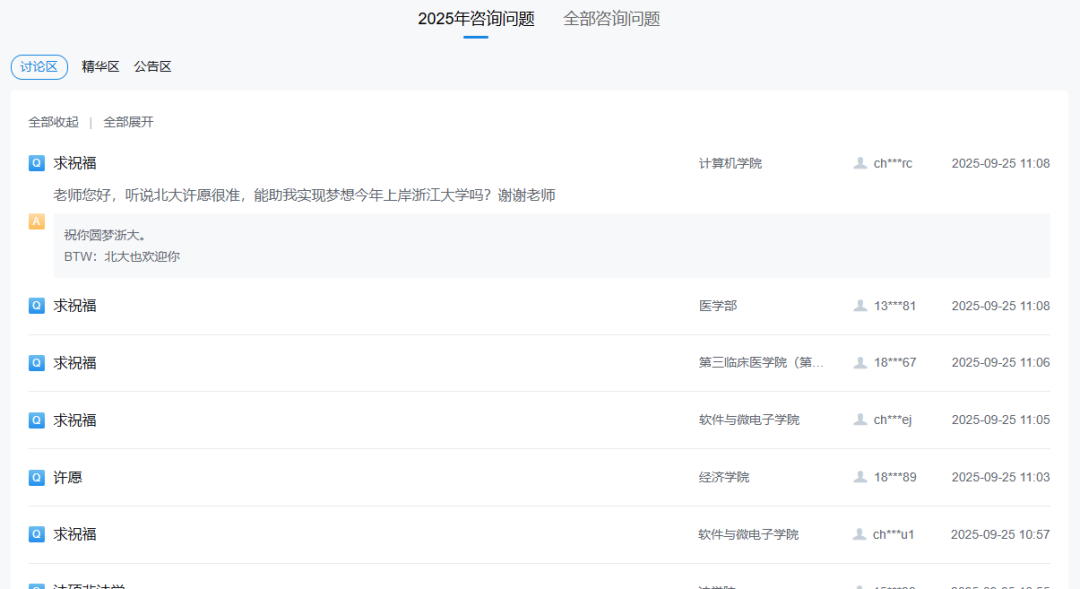Image resolution: width=1080 pixels, height=589 pixels.
Task: Click username ch***u1 in the list
Action: 892,535
